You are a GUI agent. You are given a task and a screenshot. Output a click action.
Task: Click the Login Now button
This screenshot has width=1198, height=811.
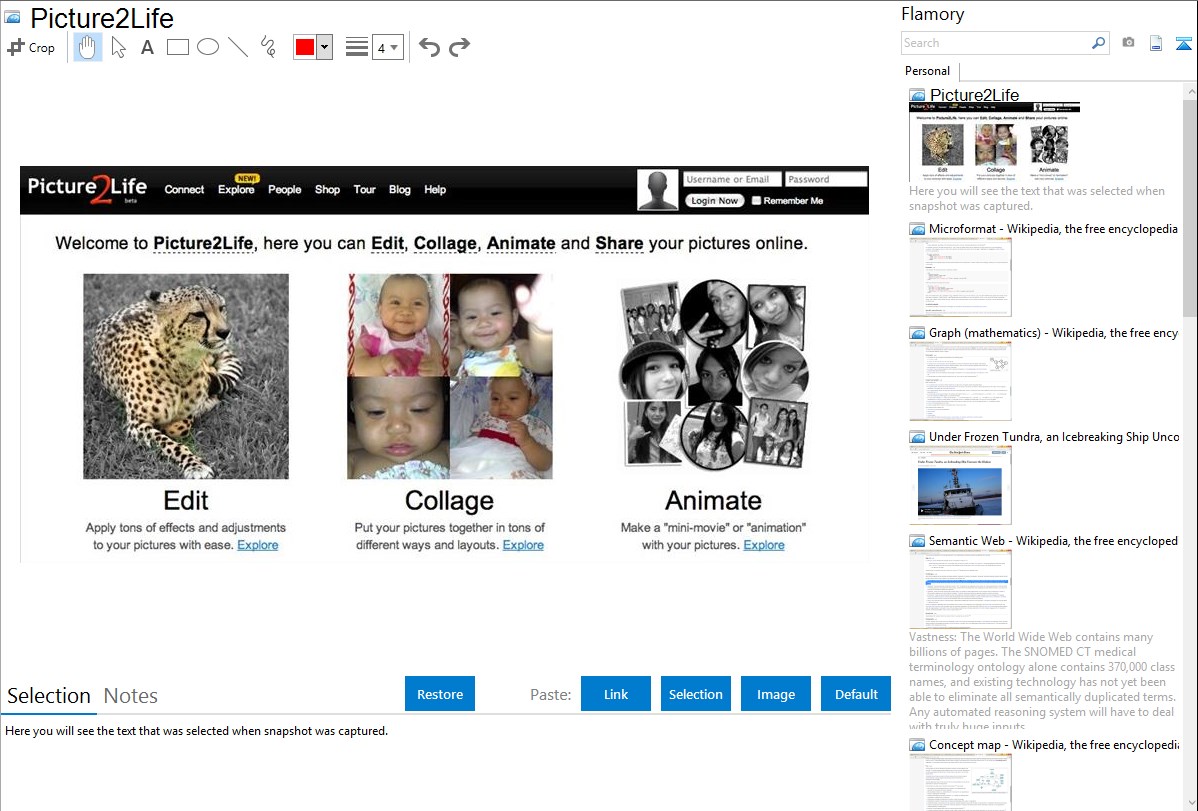[714, 200]
